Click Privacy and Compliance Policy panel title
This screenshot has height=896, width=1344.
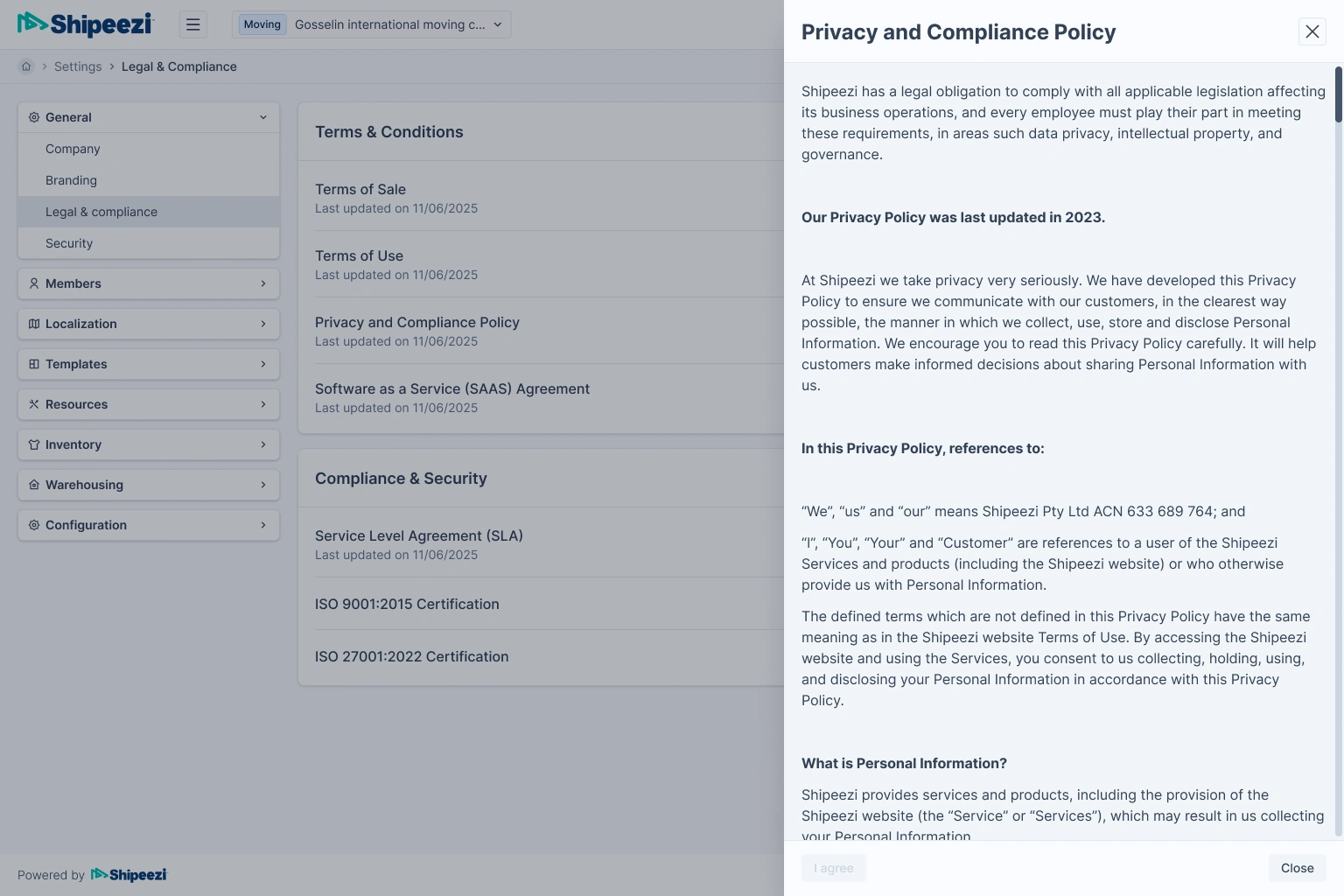[959, 32]
